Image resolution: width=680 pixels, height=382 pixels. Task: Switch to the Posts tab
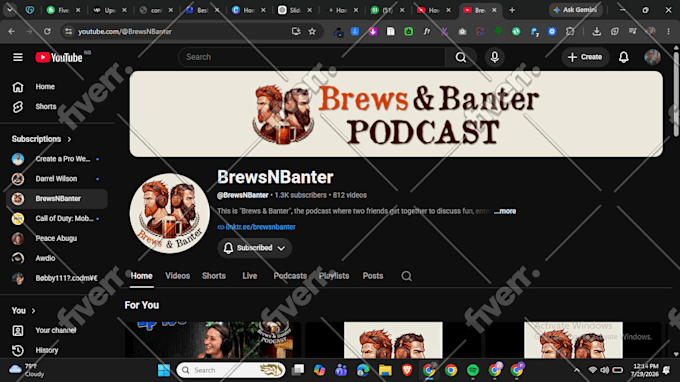(373, 276)
